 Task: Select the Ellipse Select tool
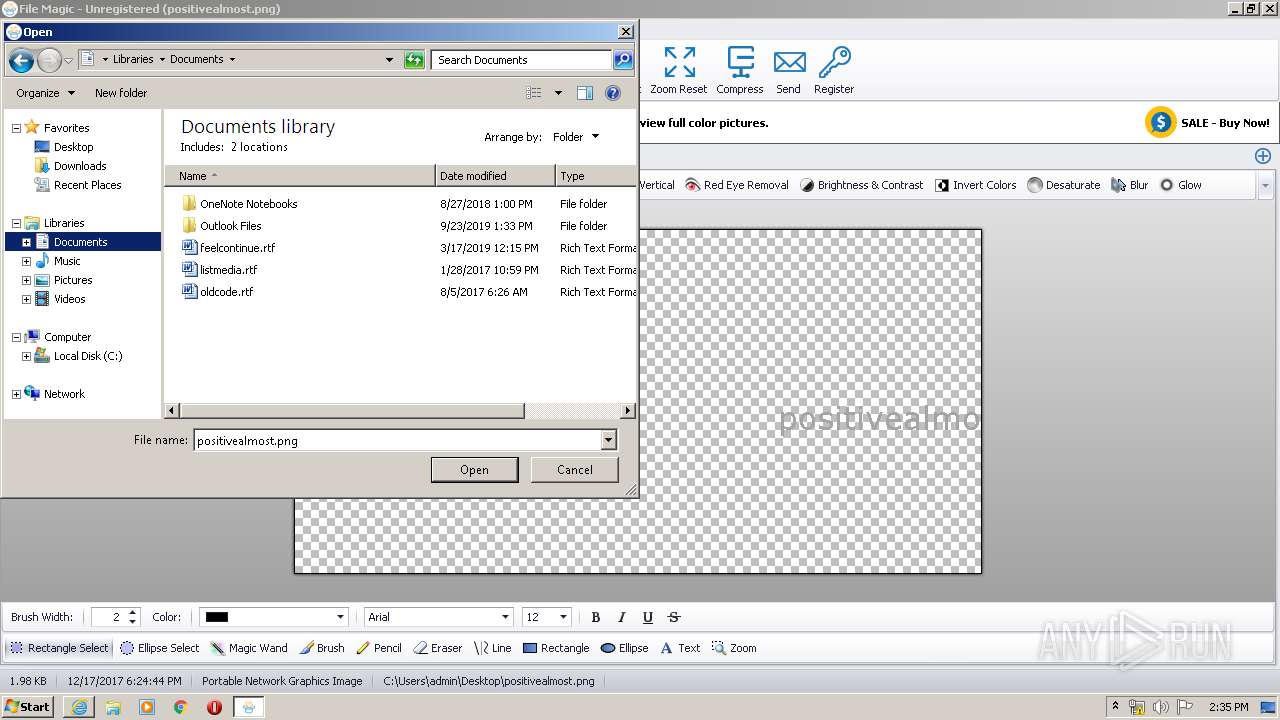[160, 648]
